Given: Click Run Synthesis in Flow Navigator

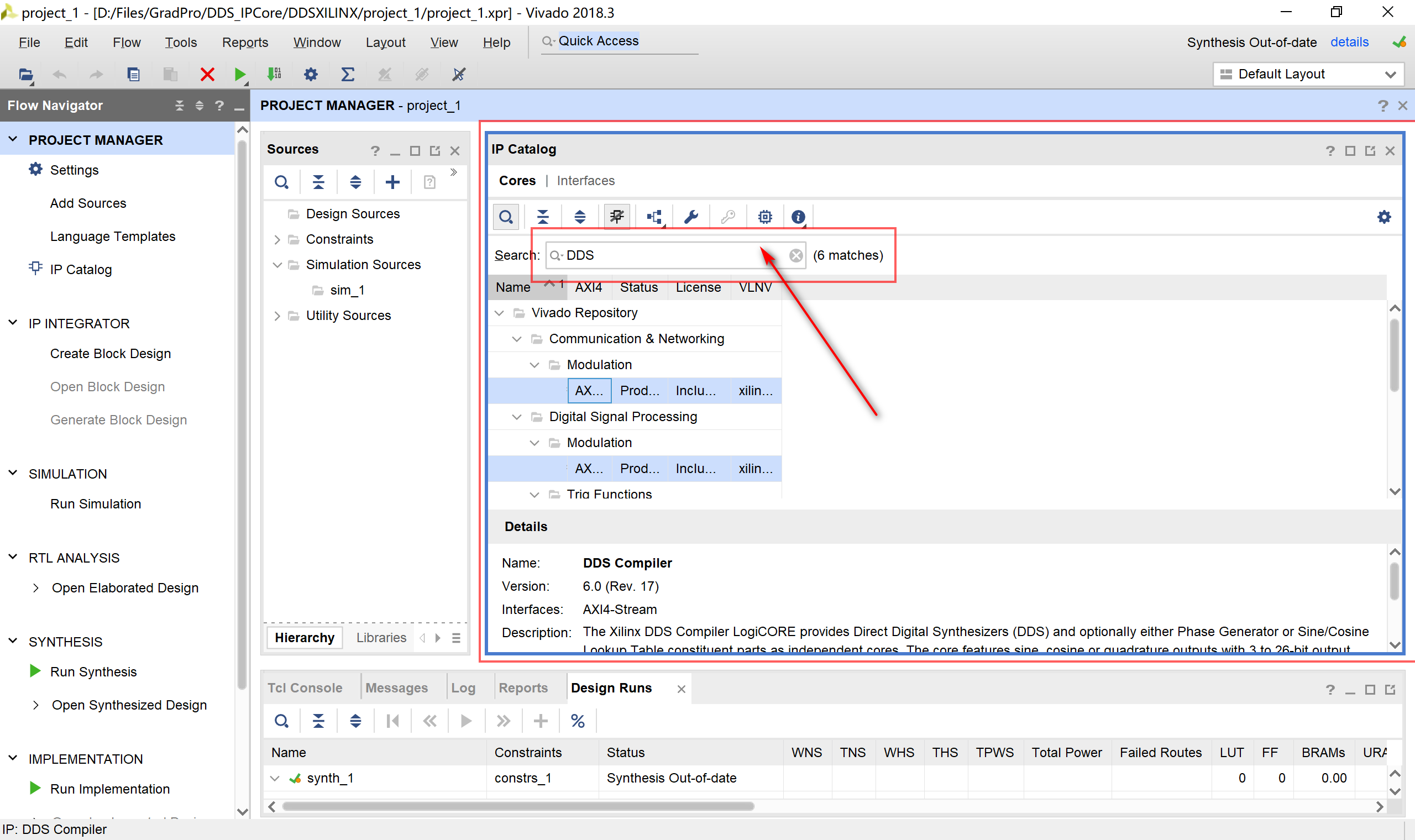Looking at the screenshot, I should [x=93, y=672].
